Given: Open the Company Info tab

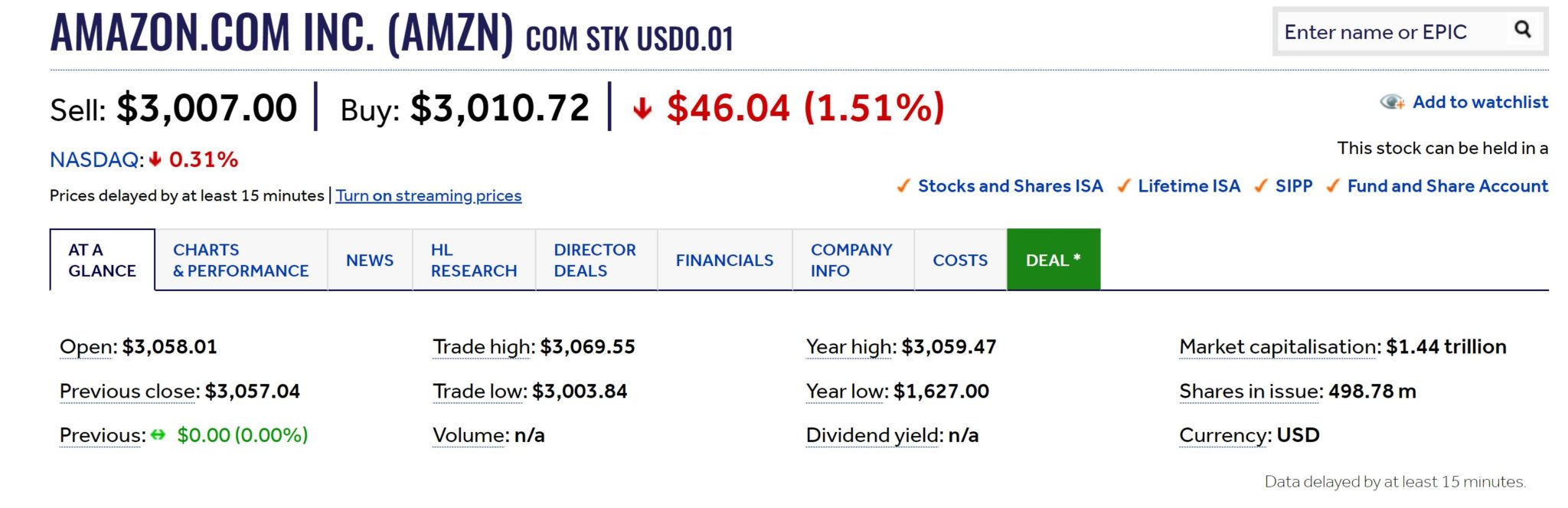Looking at the screenshot, I should (853, 260).
